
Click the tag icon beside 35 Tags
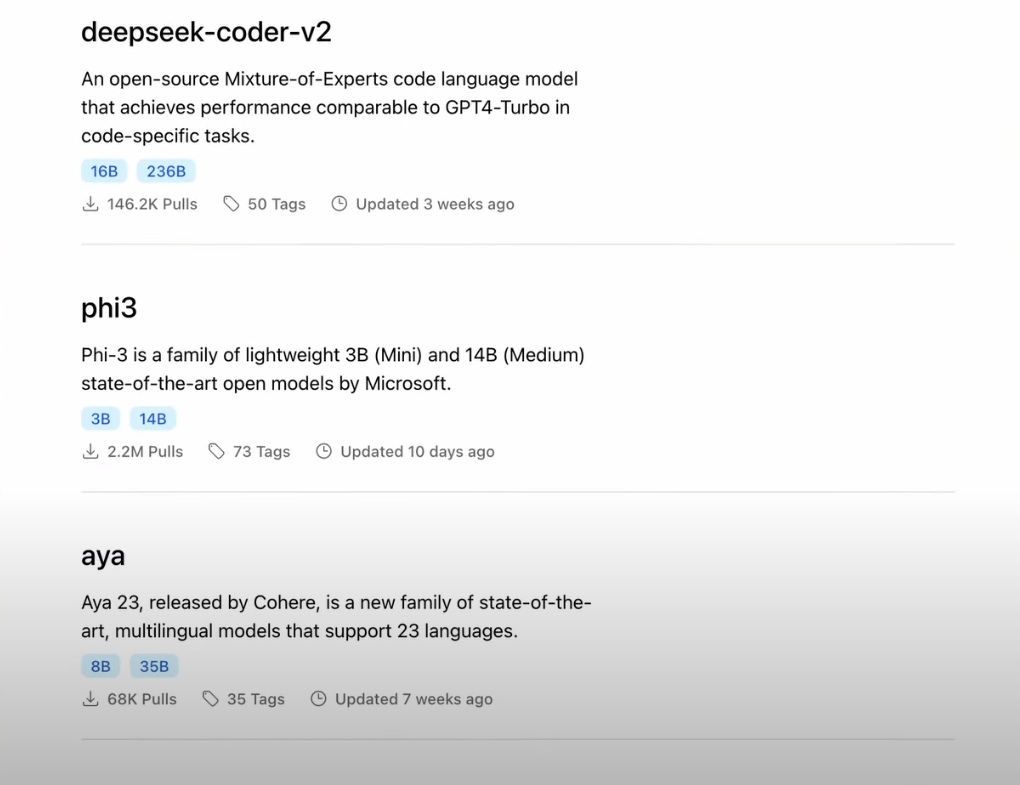tap(210, 699)
